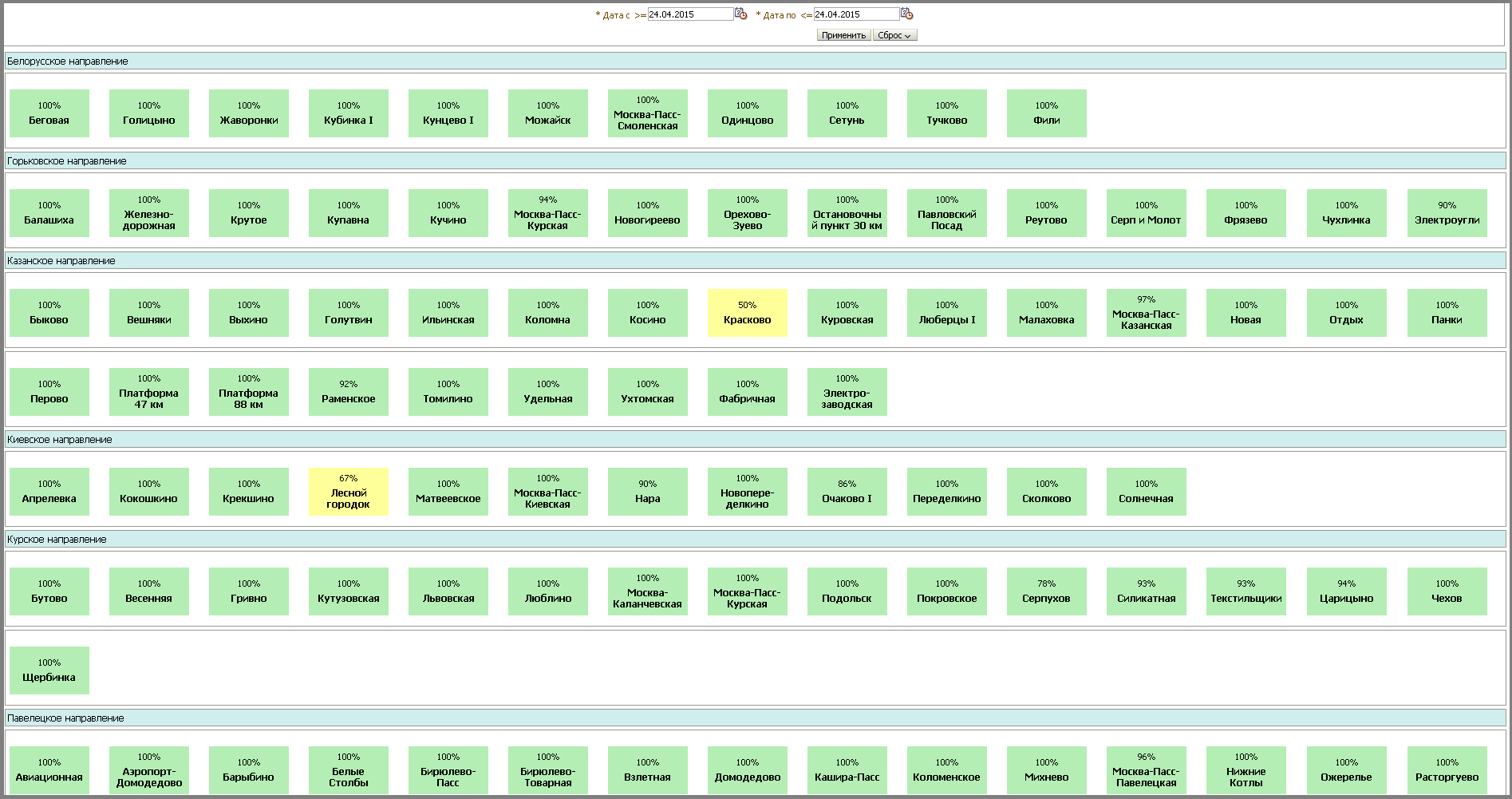
Task: Open the Жаворонки station tile
Action: tap(249, 113)
